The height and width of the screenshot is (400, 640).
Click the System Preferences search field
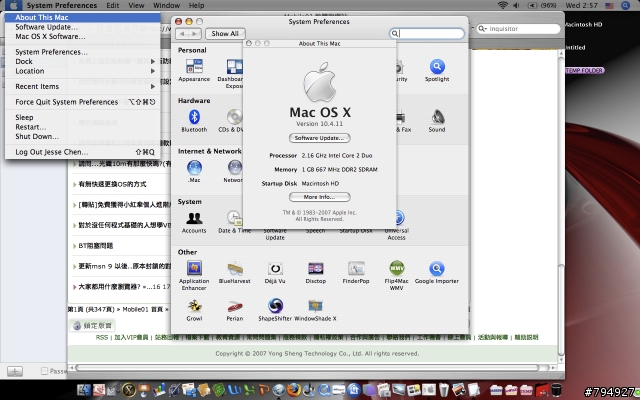pyautogui.click(x=427, y=33)
